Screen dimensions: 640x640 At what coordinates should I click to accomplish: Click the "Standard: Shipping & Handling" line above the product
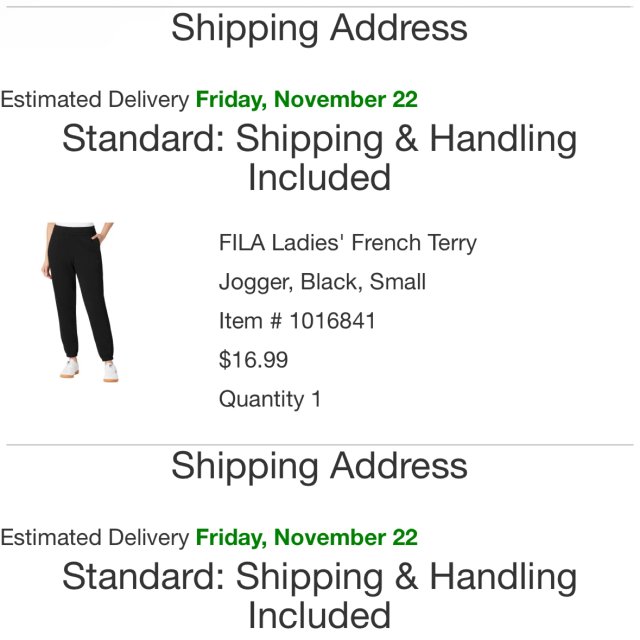pos(319,139)
